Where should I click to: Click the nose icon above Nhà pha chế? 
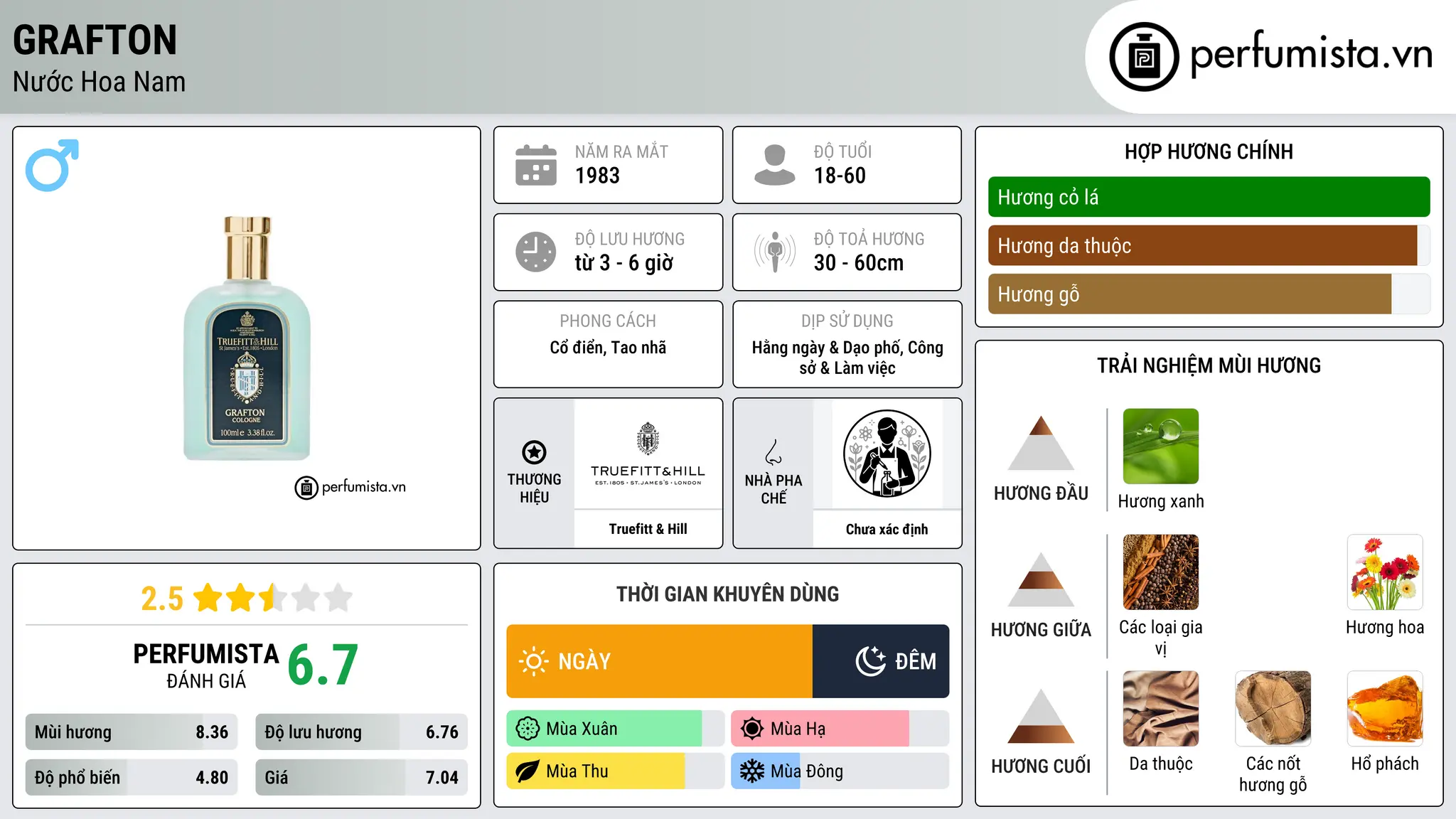(x=773, y=452)
